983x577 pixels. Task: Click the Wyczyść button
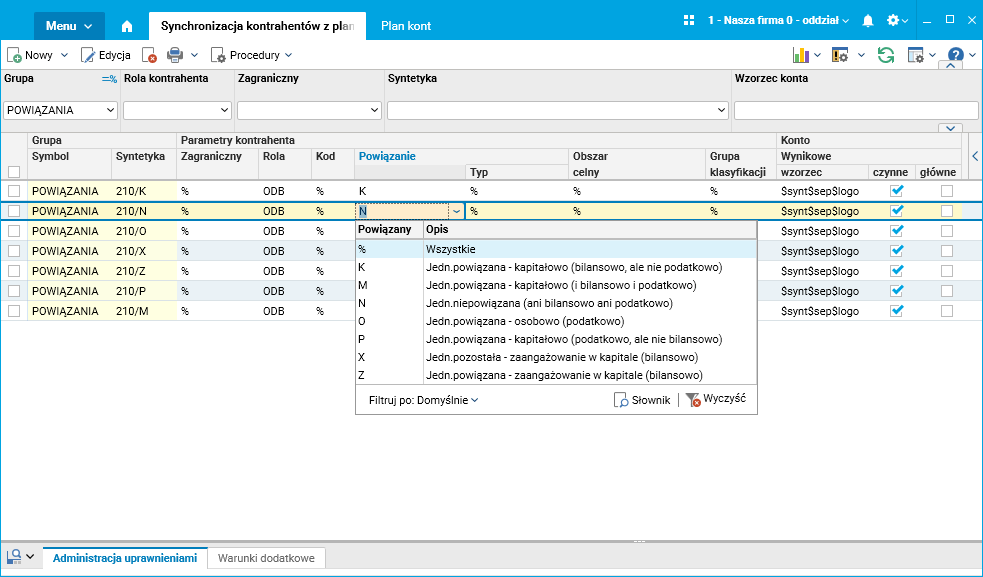click(x=715, y=399)
